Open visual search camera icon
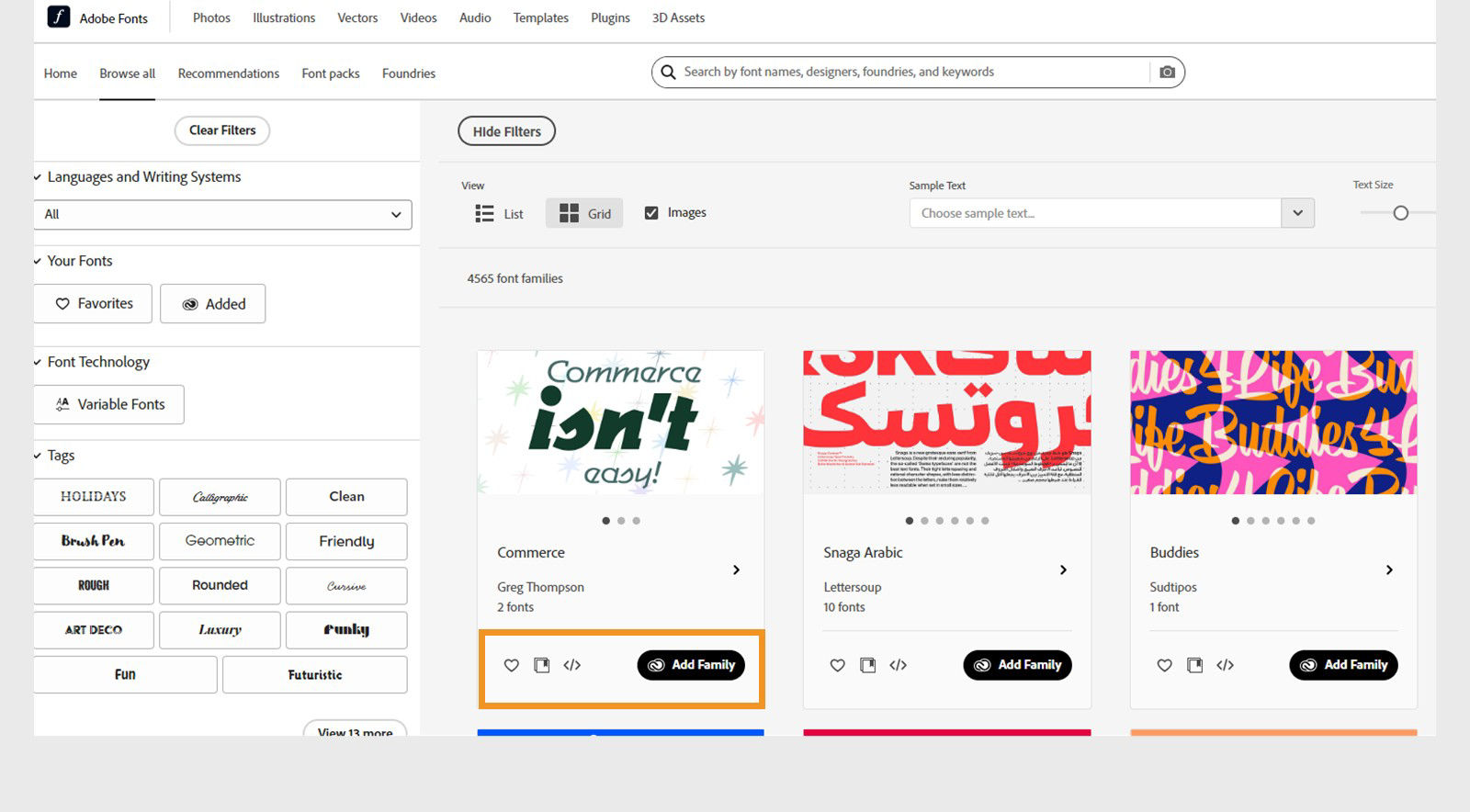1470x812 pixels. (1167, 72)
